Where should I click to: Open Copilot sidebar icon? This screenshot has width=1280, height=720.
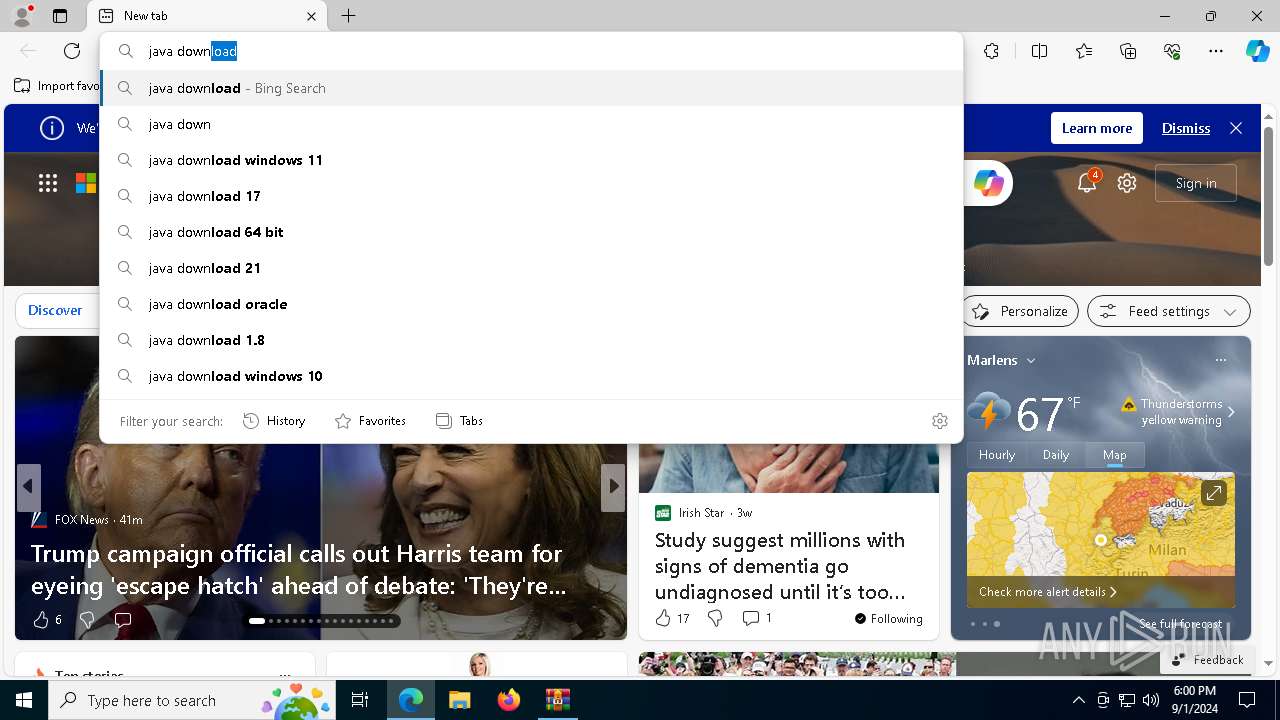(1257, 51)
